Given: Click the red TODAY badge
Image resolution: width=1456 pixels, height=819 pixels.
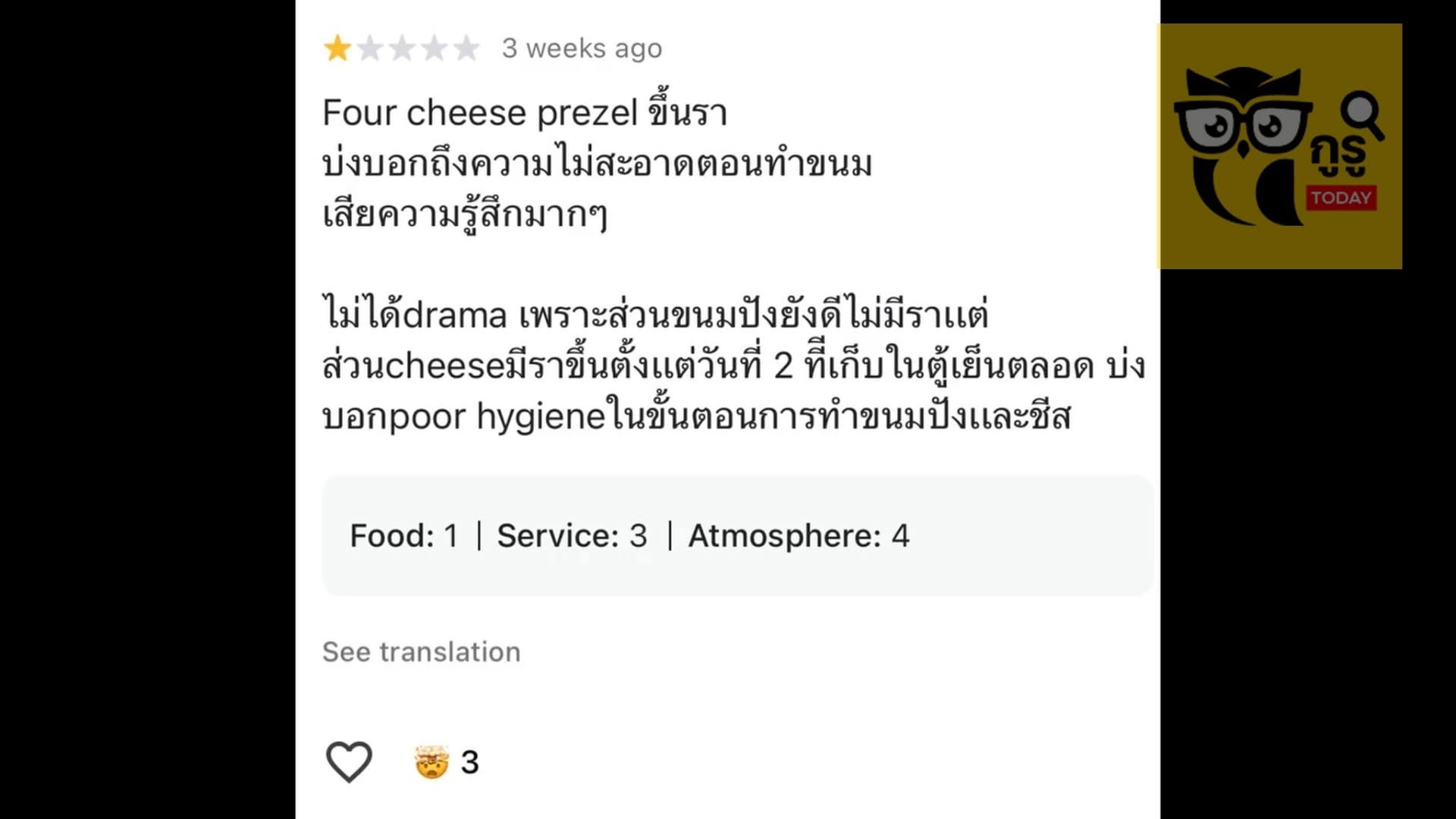Looking at the screenshot, I should point(1341,198).
